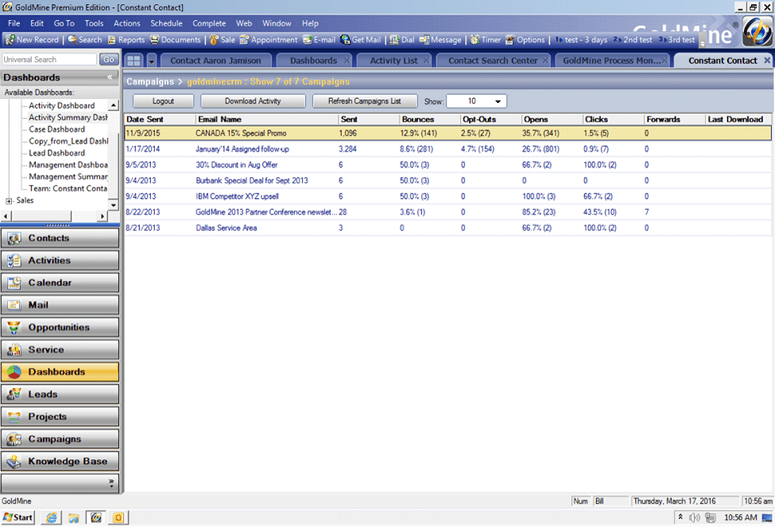Select the January'14 Assigned follow-up campaign

click(447, 149)
